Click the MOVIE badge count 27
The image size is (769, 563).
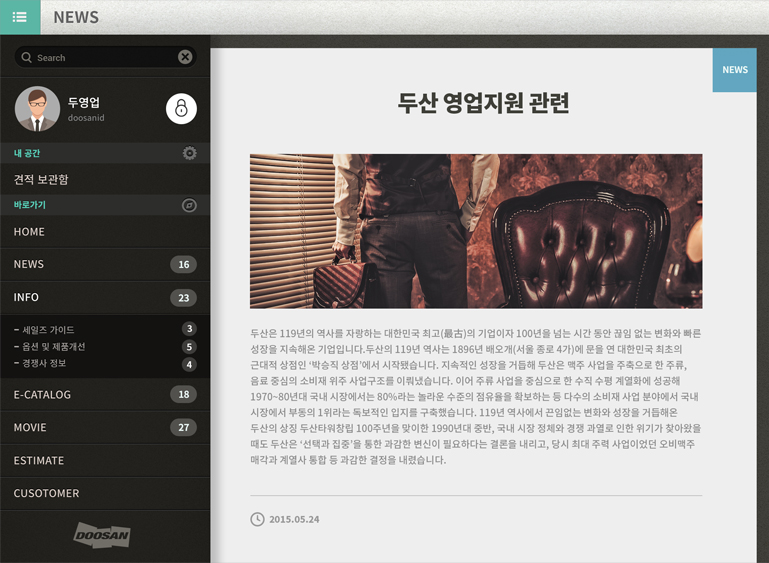point(183,427)
